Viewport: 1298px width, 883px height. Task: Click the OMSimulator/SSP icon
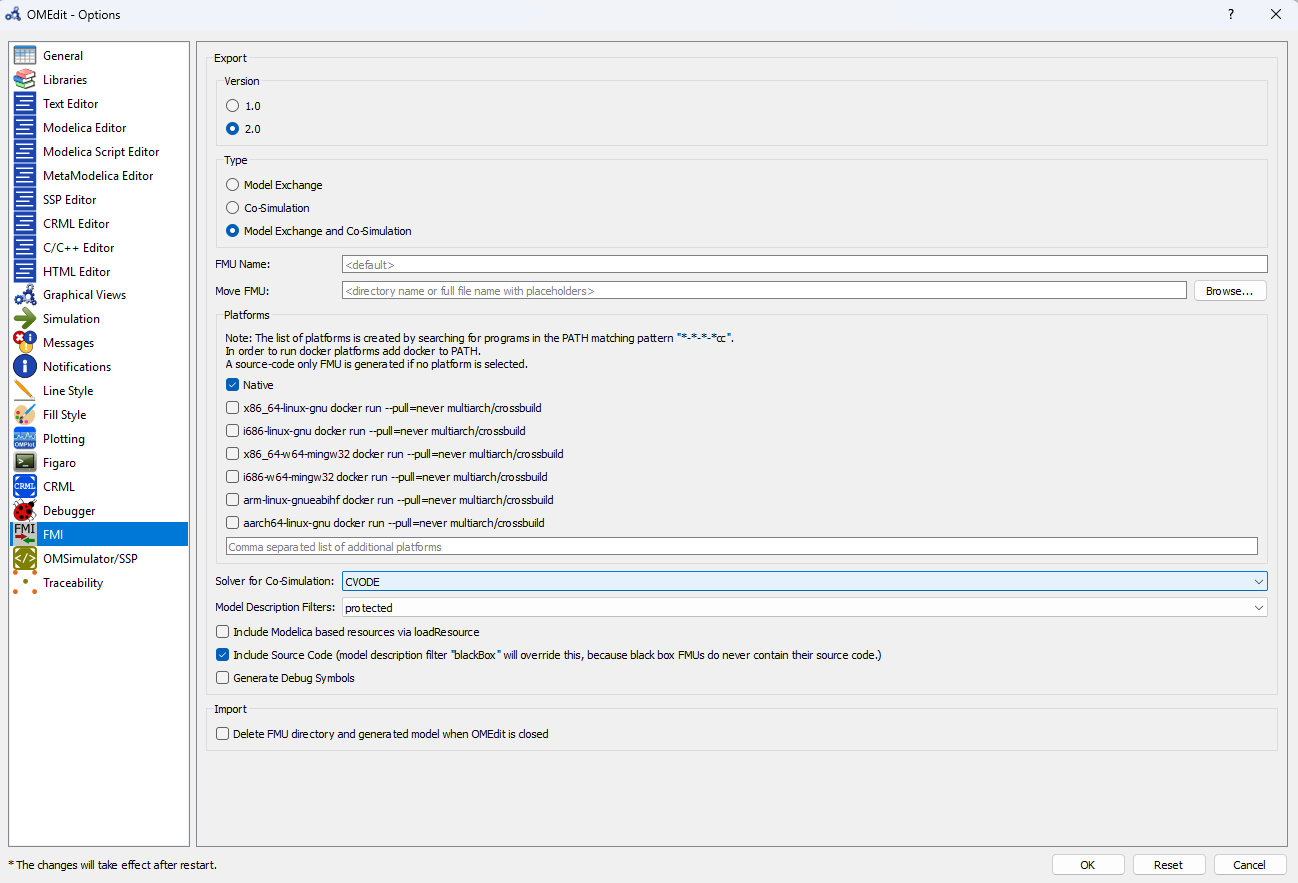click(x=25, y=559)
